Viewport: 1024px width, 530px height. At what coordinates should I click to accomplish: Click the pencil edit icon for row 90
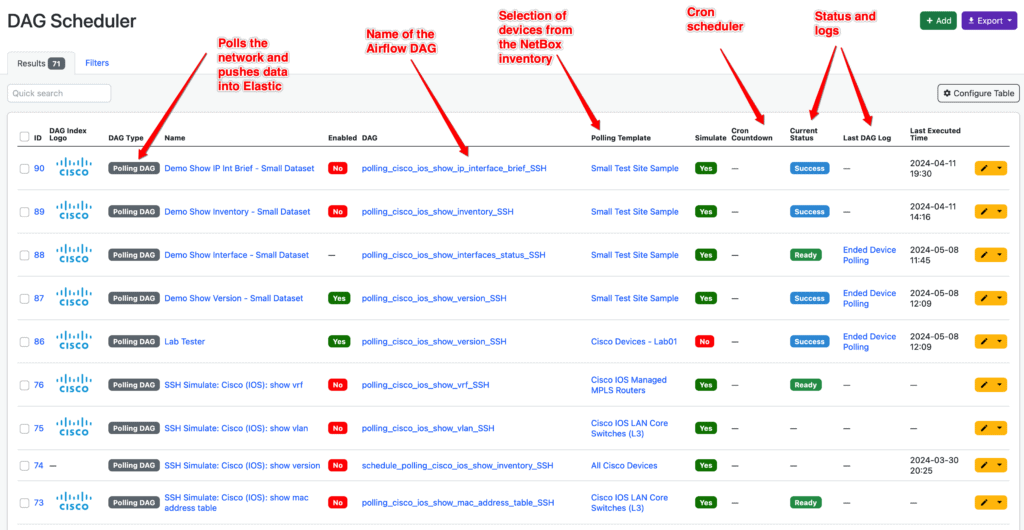(985, 168)
